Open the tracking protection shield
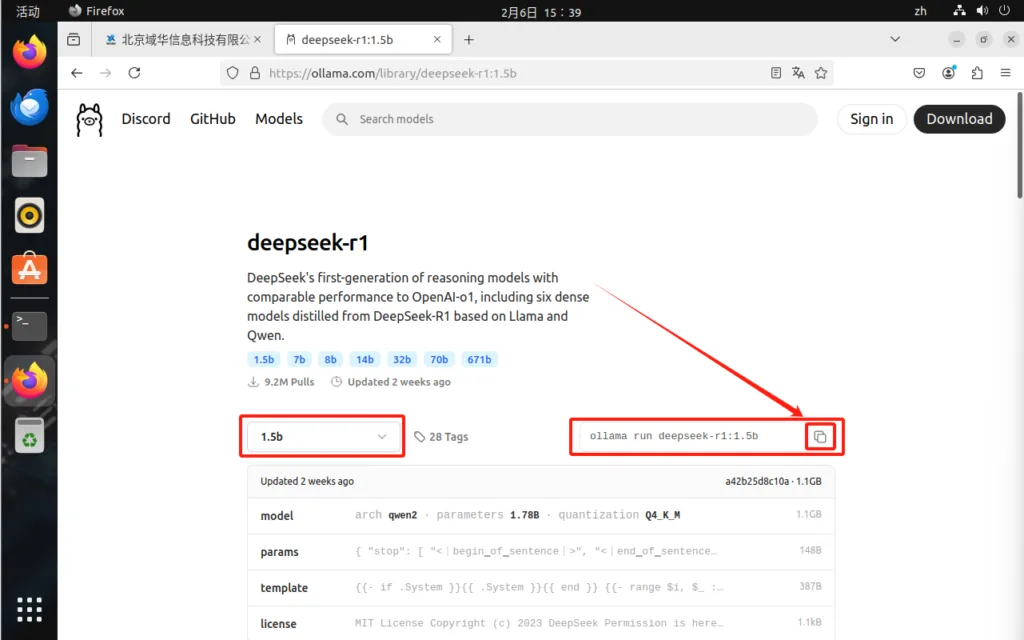The height and width of the screenshot is (640, 1024). point(232,73)
